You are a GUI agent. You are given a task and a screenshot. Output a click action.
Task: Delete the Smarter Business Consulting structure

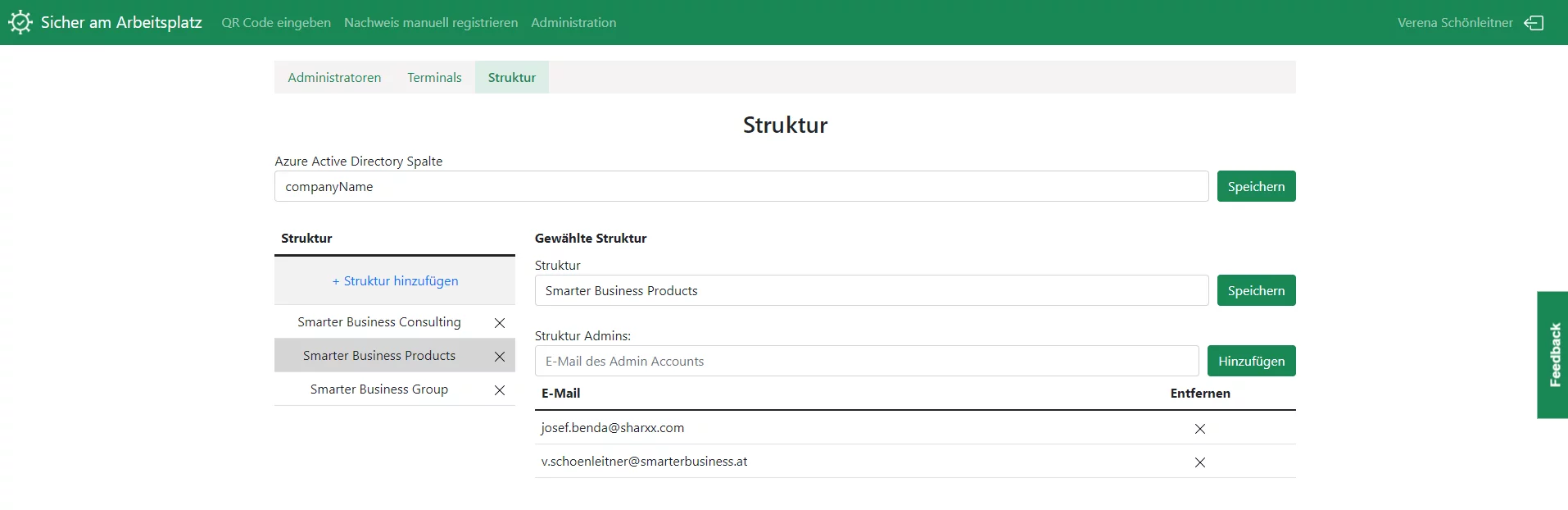(x=500, y=323)
